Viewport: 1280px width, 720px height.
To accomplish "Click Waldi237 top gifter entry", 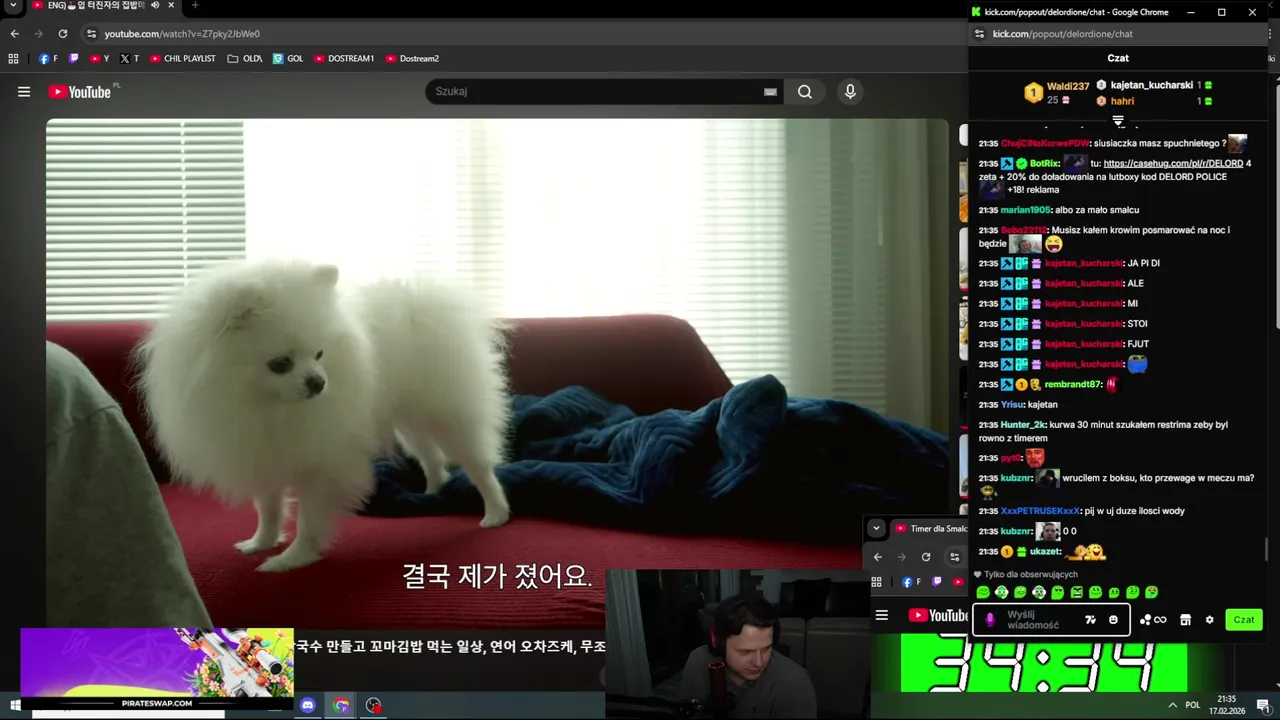I will tap(1057, 93).
